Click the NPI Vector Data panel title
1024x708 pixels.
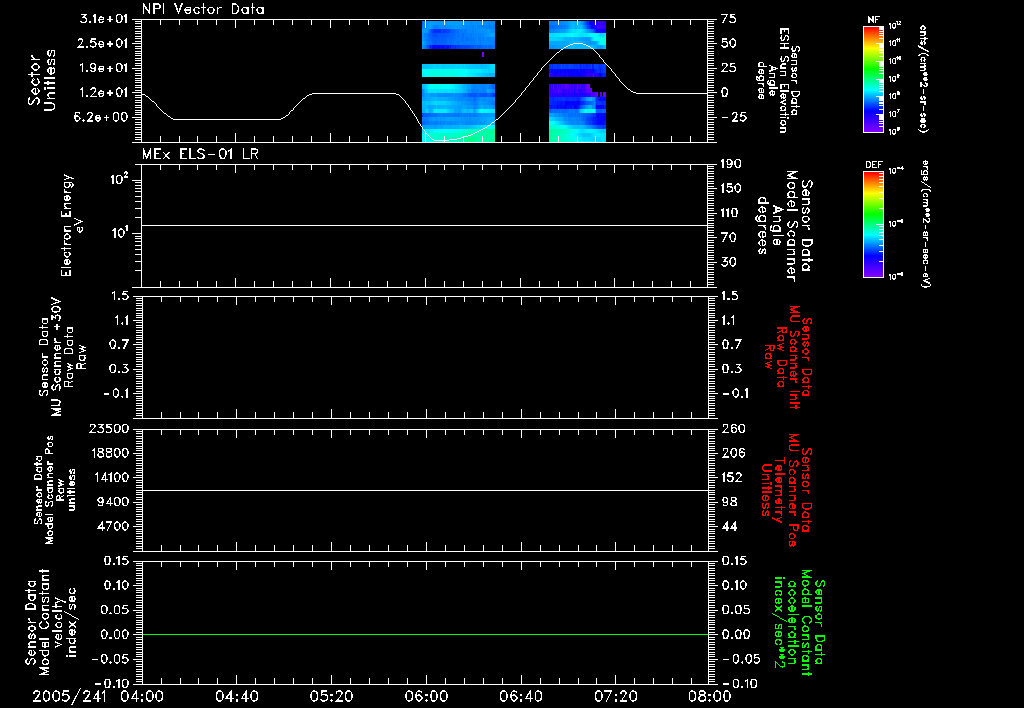(204, 9)
